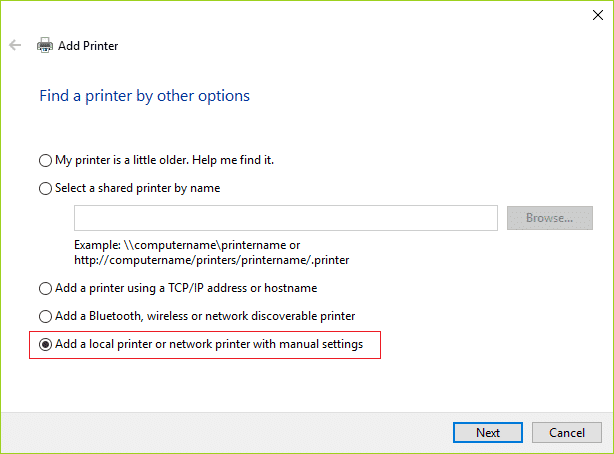
Task: Click the 'Select a shared printer by name' label
Action: [x=137, y=188]
